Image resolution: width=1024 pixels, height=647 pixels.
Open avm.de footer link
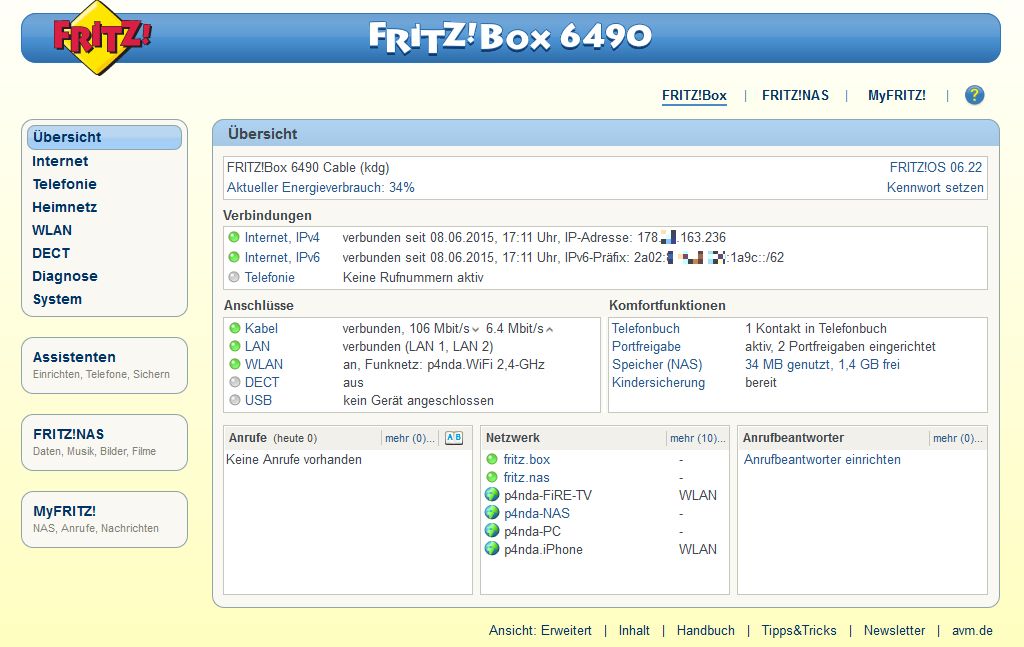pyautogui.click(x=972, y=631)
